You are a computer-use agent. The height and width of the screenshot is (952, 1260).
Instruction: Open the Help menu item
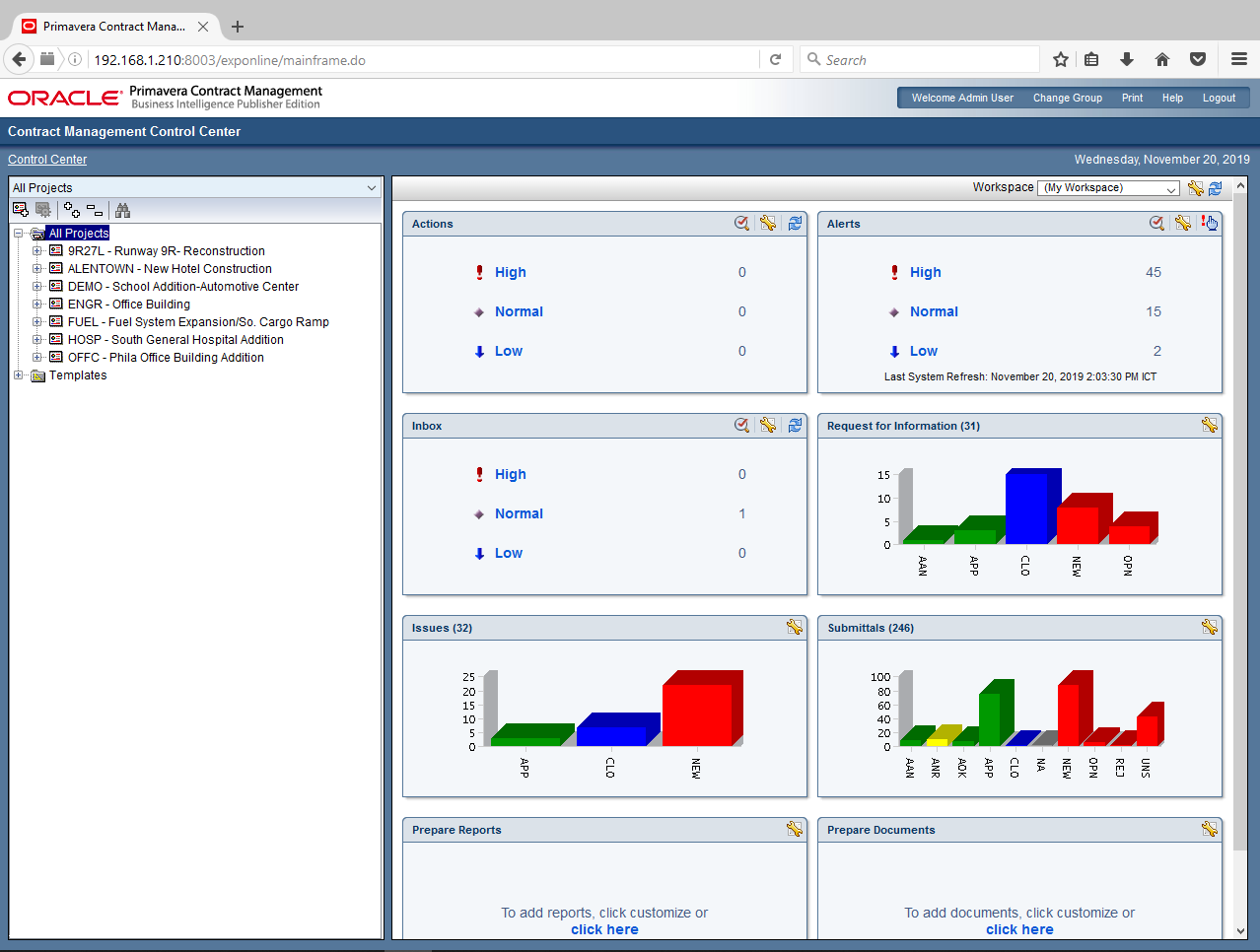pos(1172,98)
